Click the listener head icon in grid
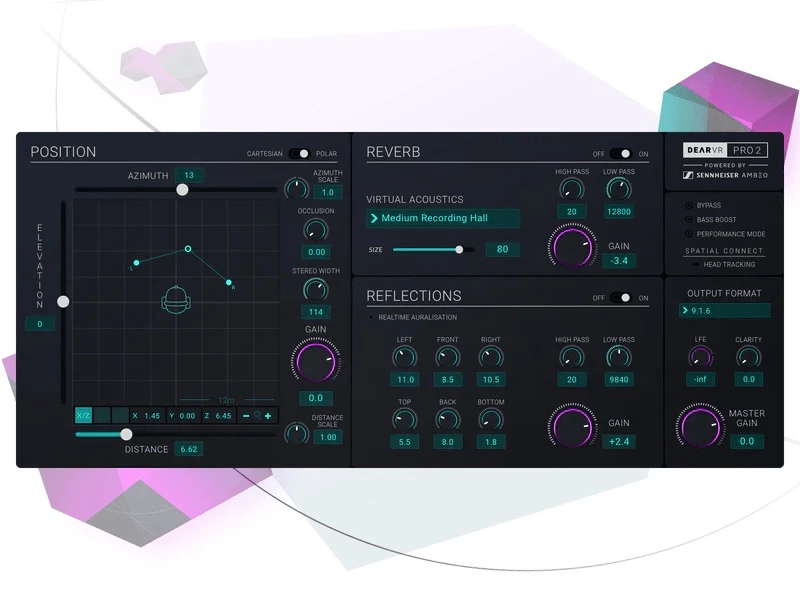The width and height of the screenshot is (800, 600). click(176, 299)
